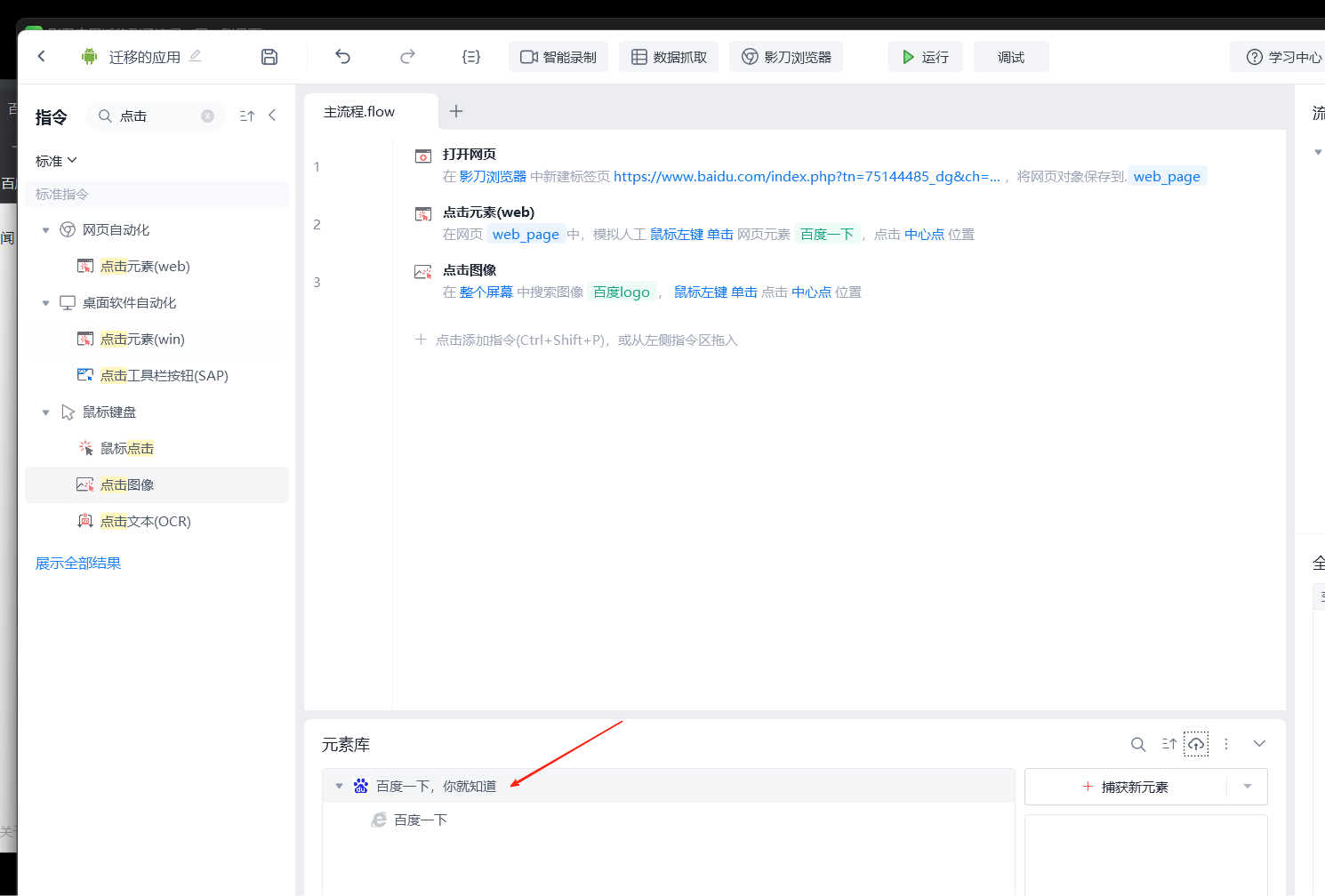Select the 主流程.flow tab
Viewport: 1325px width, 896px height.
359,112
